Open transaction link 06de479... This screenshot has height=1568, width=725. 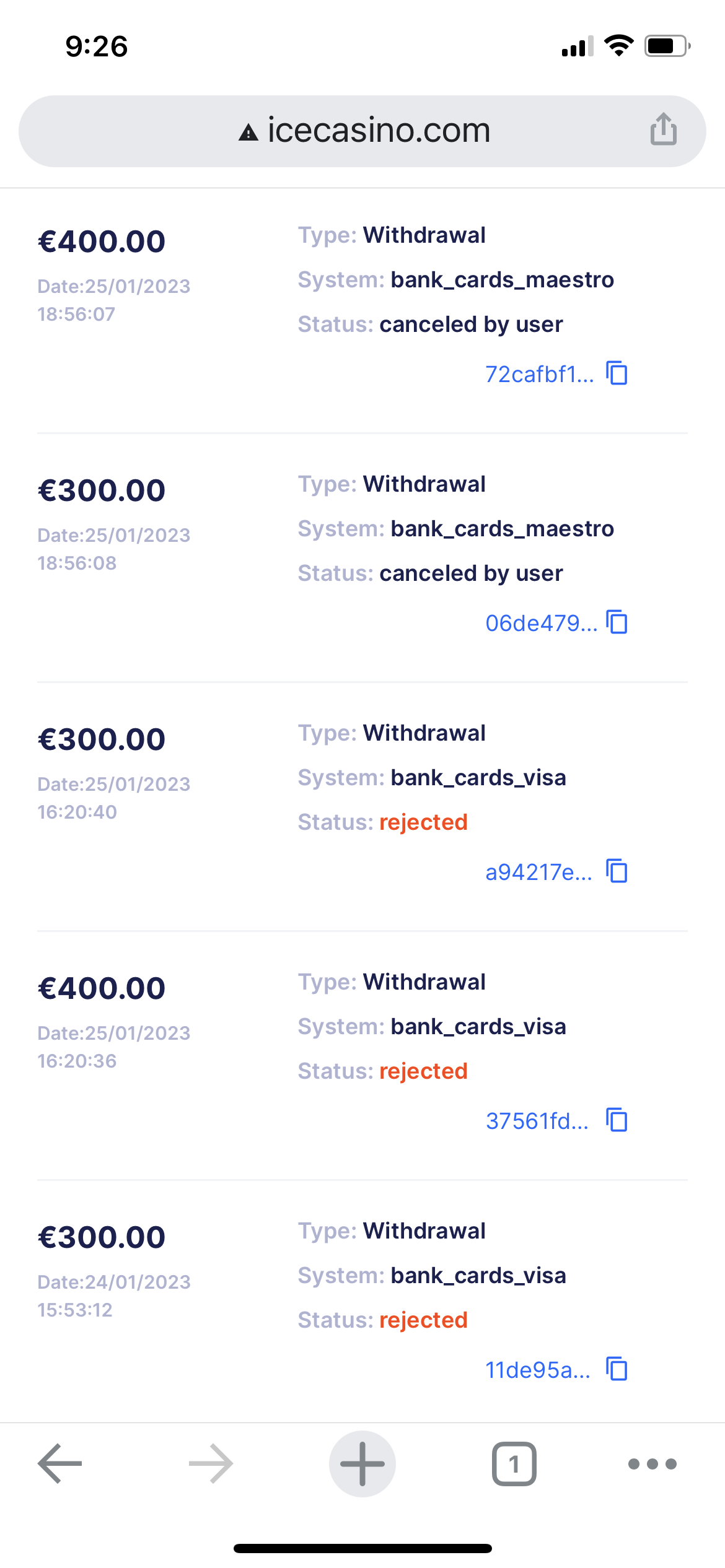(541, 624)
